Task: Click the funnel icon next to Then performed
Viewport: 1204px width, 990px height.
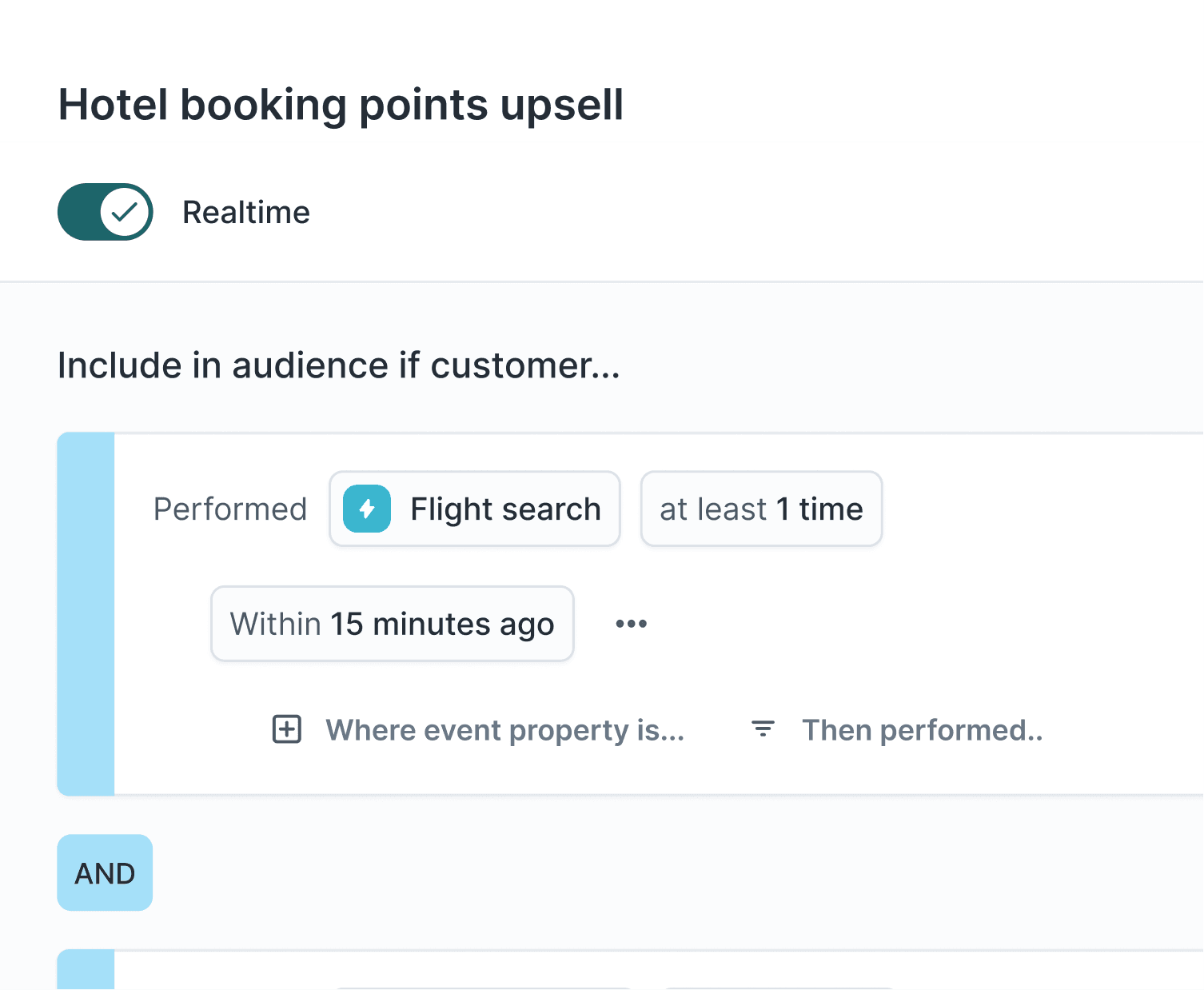Action: tap(762, 729)
